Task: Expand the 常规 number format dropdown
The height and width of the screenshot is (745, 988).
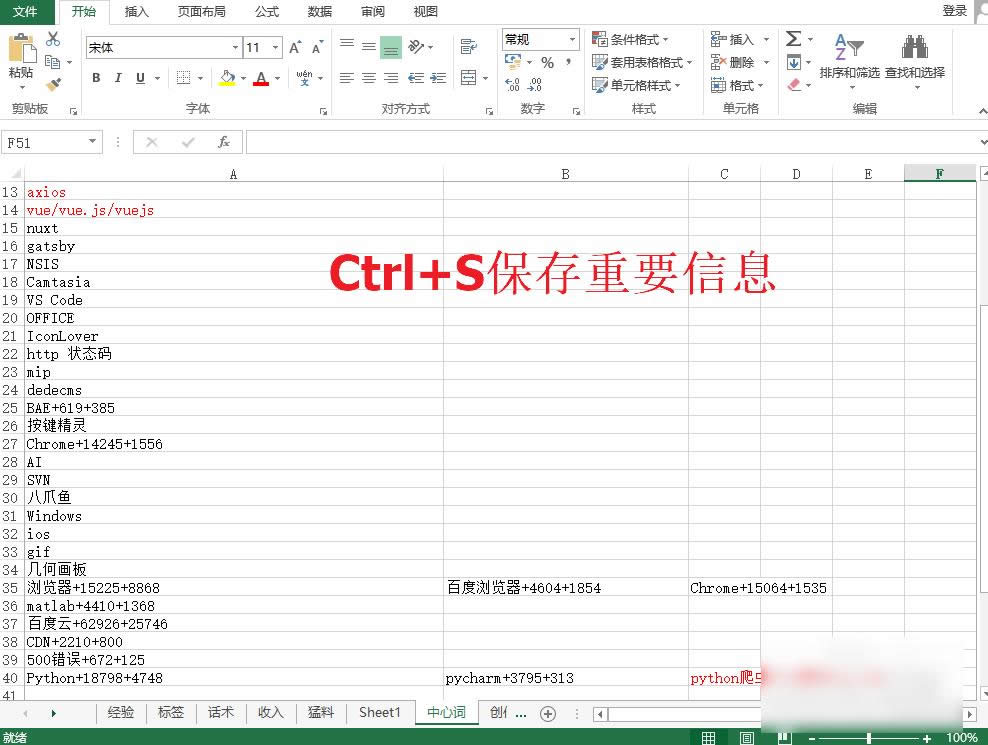Action: coord(573,39)
